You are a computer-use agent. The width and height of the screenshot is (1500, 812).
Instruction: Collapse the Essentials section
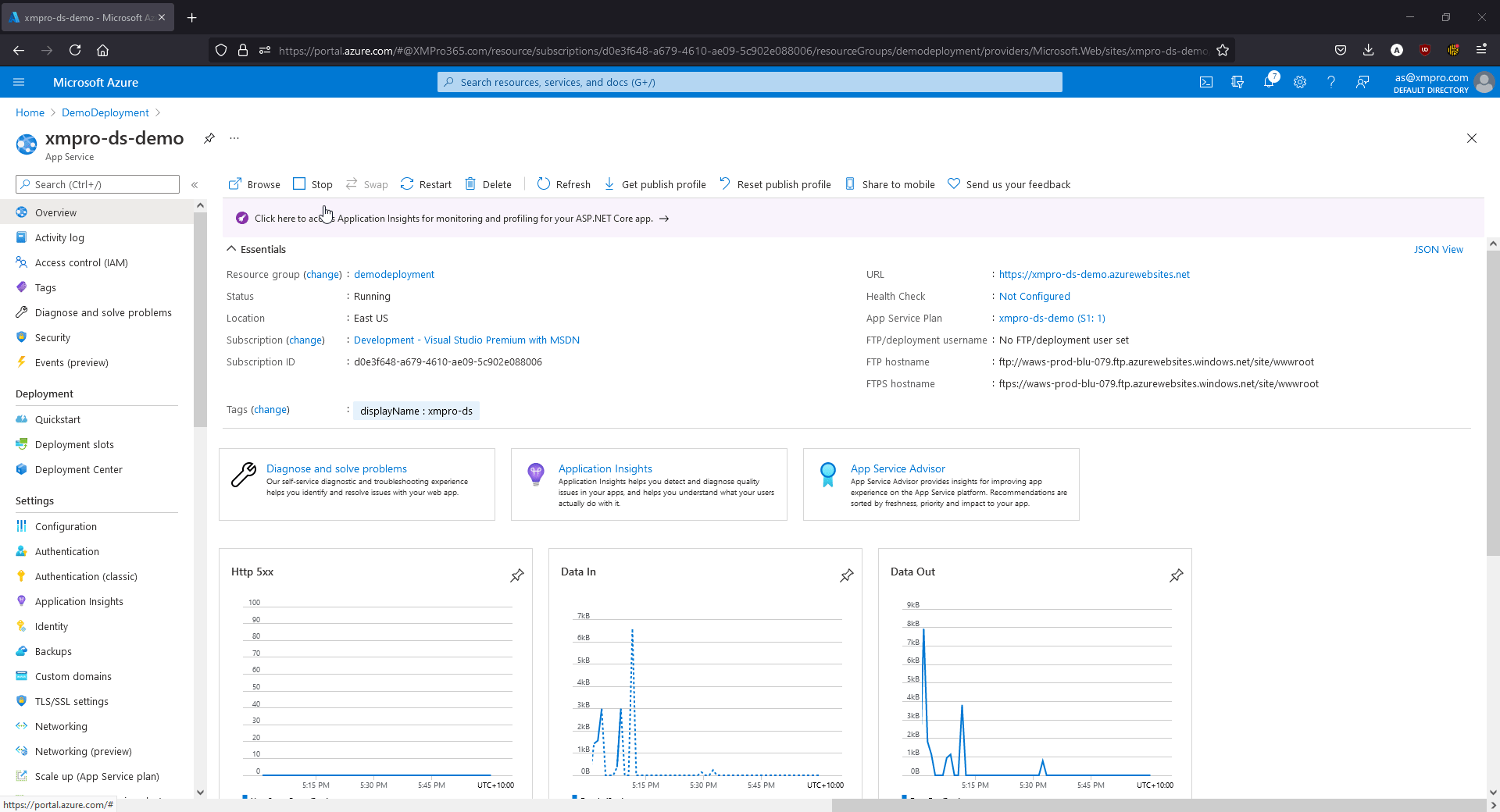pos(256,249)
